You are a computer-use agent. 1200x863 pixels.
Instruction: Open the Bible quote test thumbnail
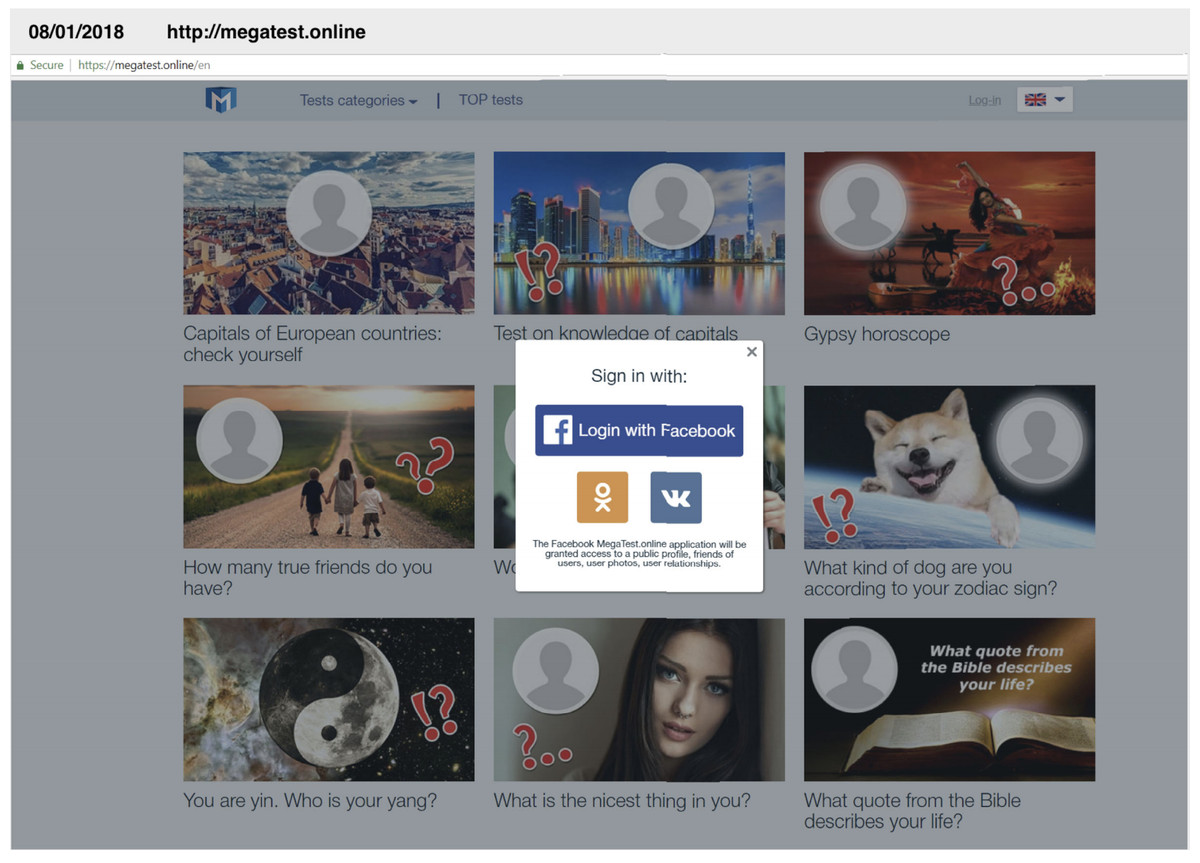tap(949, 698)
